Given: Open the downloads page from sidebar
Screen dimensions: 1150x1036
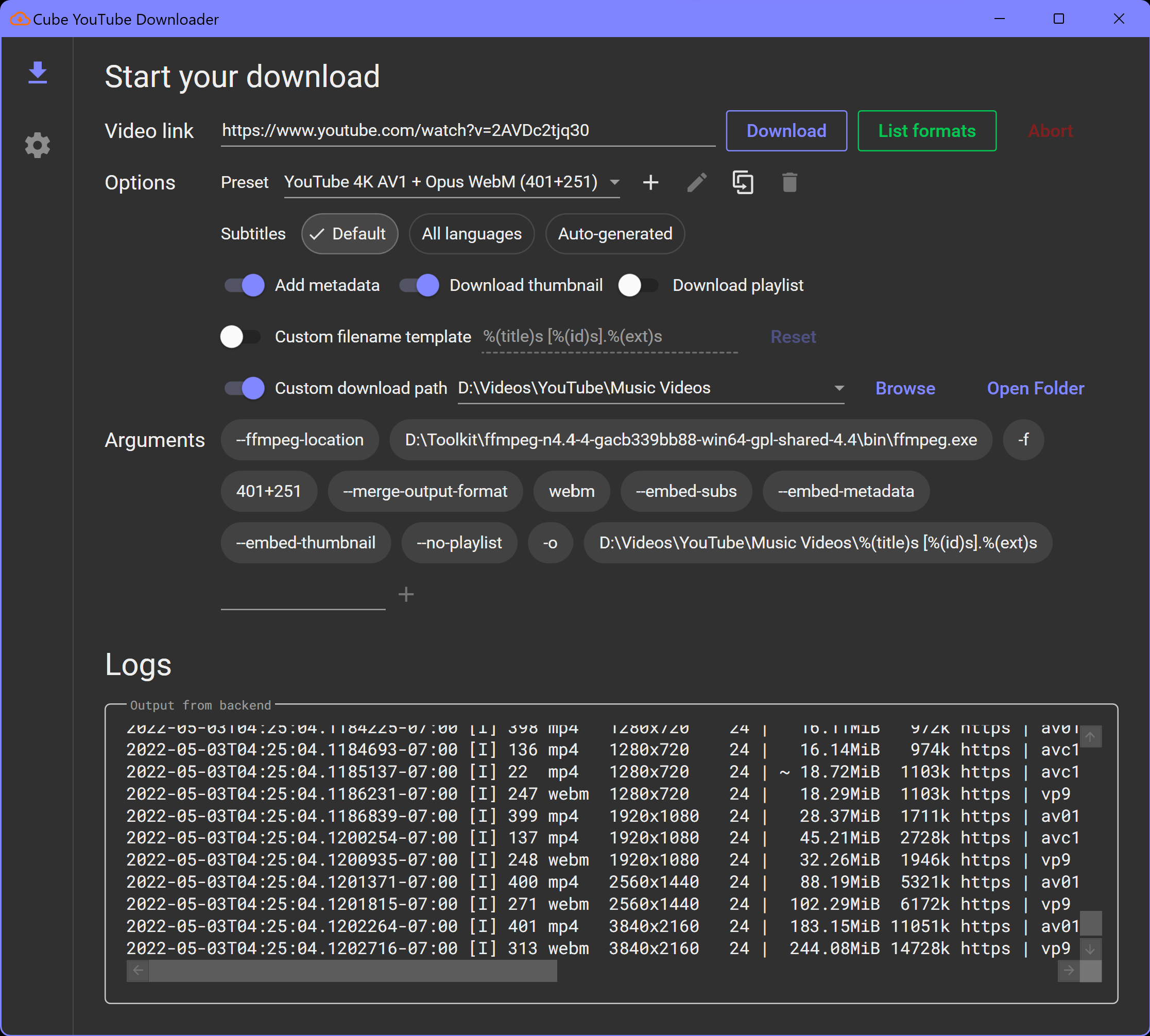Looking at the screenshot, I should click(x=38, y=73).
